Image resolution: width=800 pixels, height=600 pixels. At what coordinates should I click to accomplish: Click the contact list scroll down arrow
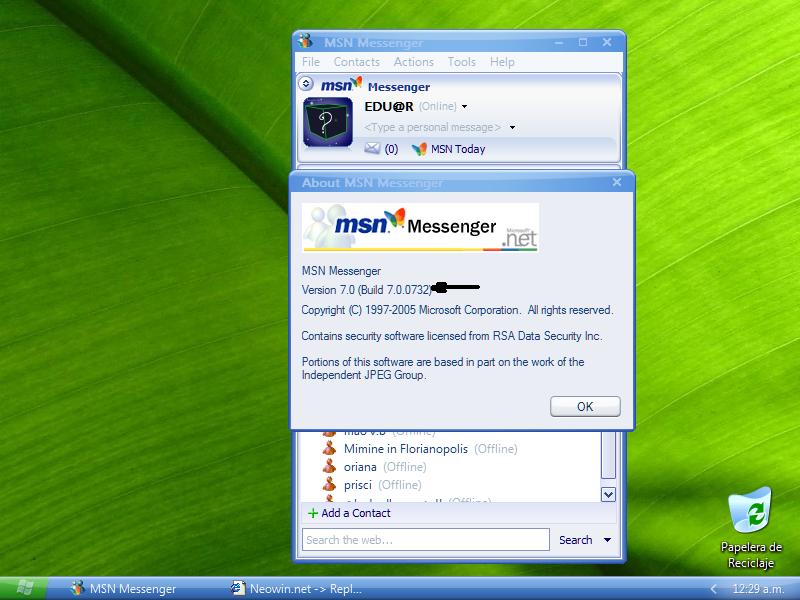coord(608,494)
